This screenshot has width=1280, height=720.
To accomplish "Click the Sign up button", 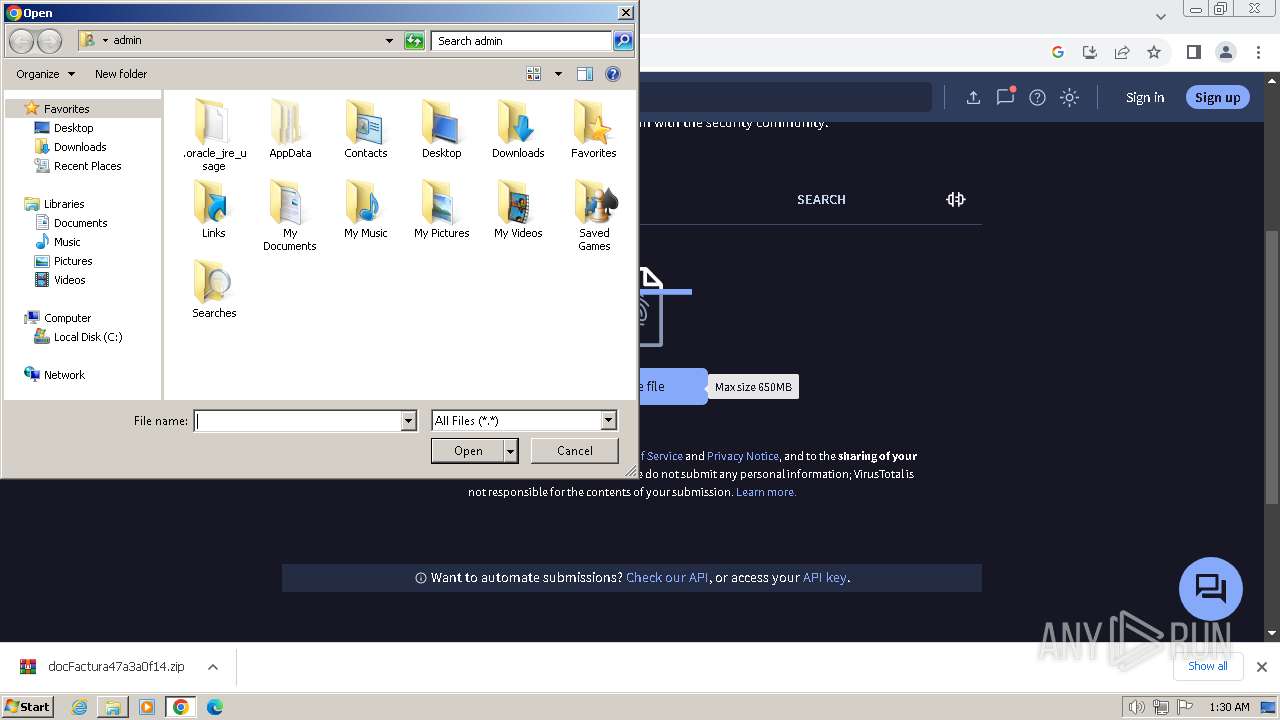I will [1217, 97].
